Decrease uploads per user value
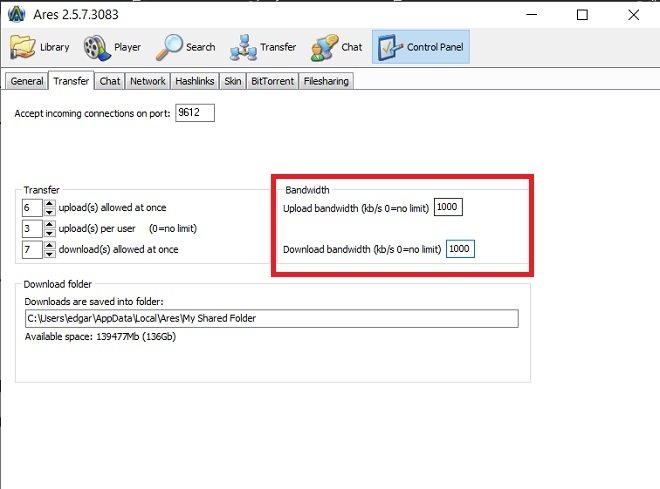The width and height of the screenshot is (660, 489). pos(49,233)
